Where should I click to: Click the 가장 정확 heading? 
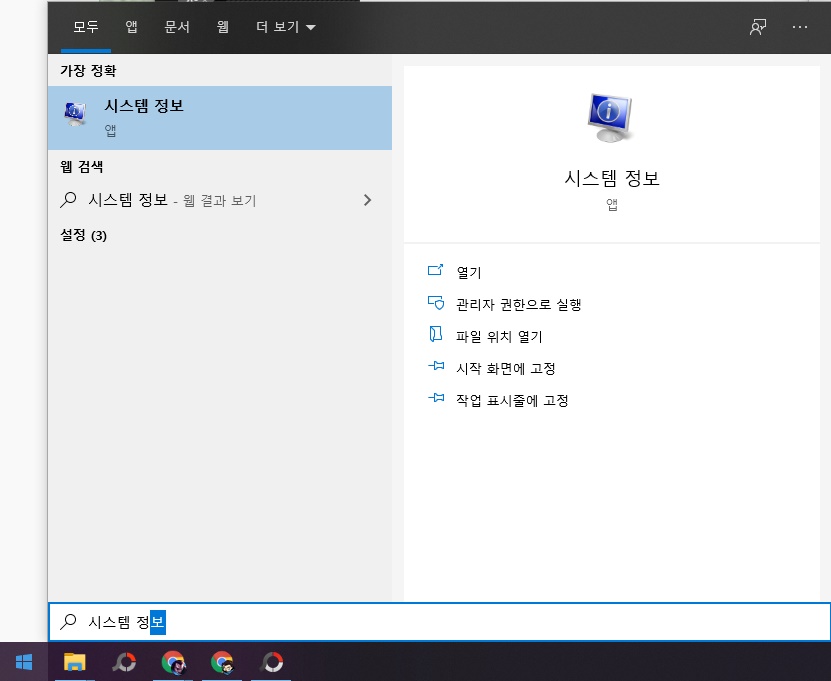[x=88, y=70]
